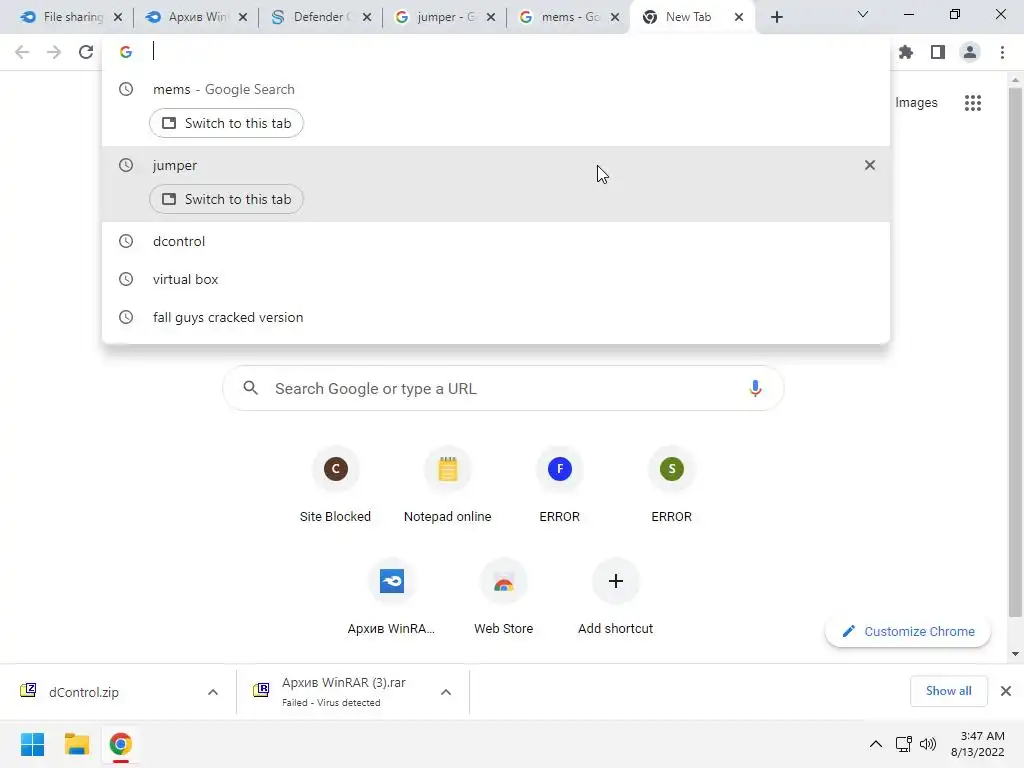The image size is (1024, 768).
Task: Click the address bar input
Action: coord(496,52)
